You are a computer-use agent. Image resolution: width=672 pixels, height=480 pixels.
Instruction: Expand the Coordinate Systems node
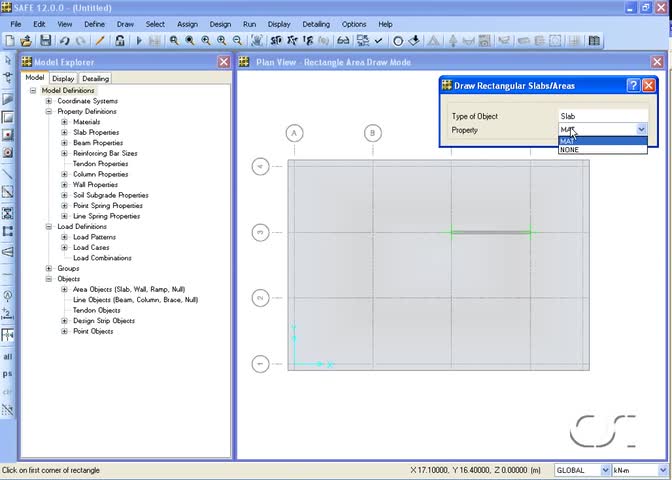click(49, 101)
